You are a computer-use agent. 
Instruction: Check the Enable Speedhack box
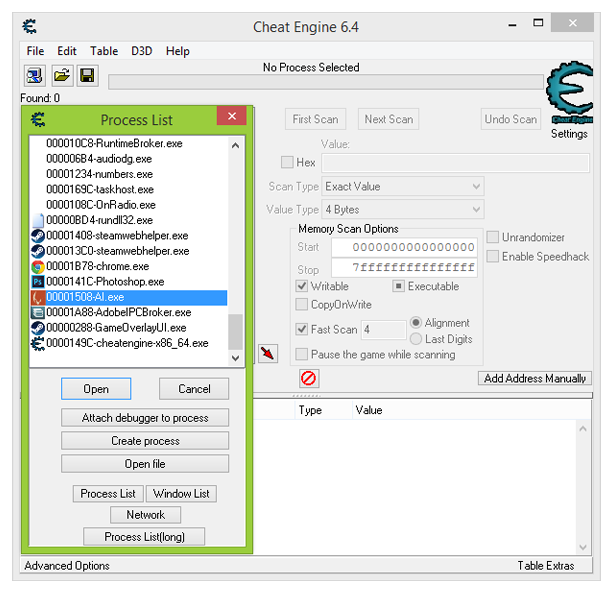click(493, 256)
